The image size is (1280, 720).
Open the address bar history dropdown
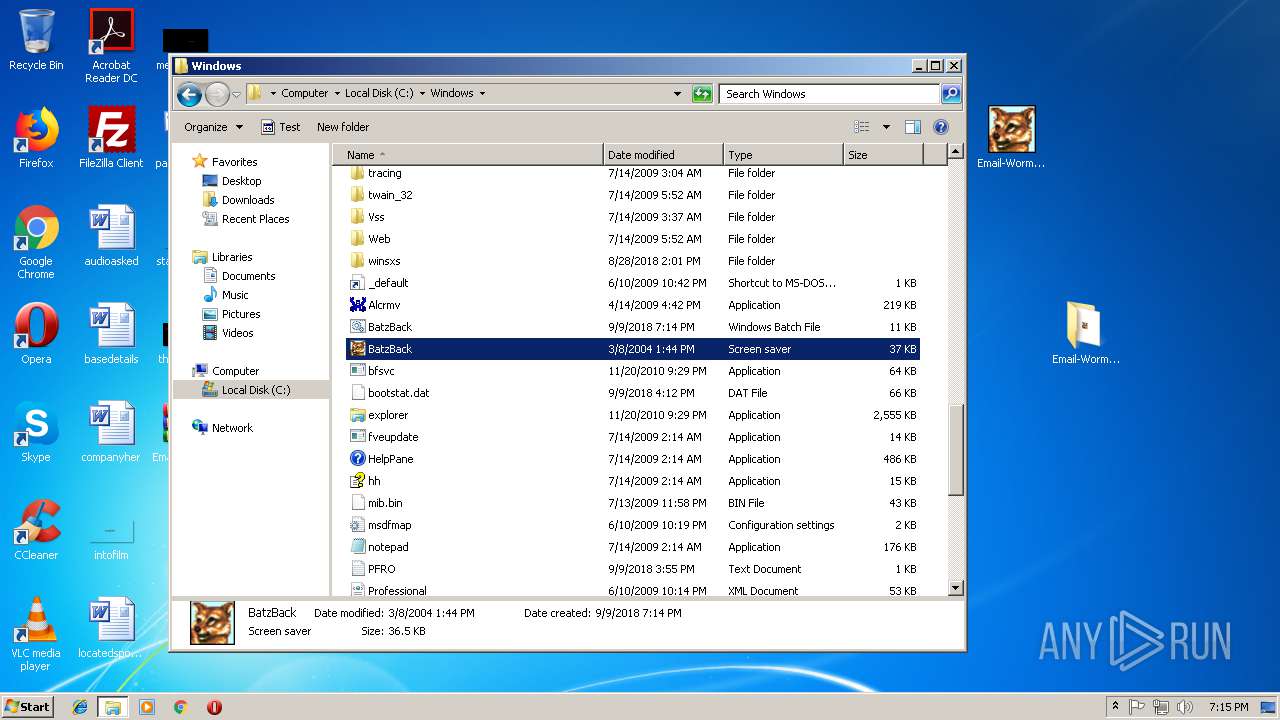tap(678, 94)
